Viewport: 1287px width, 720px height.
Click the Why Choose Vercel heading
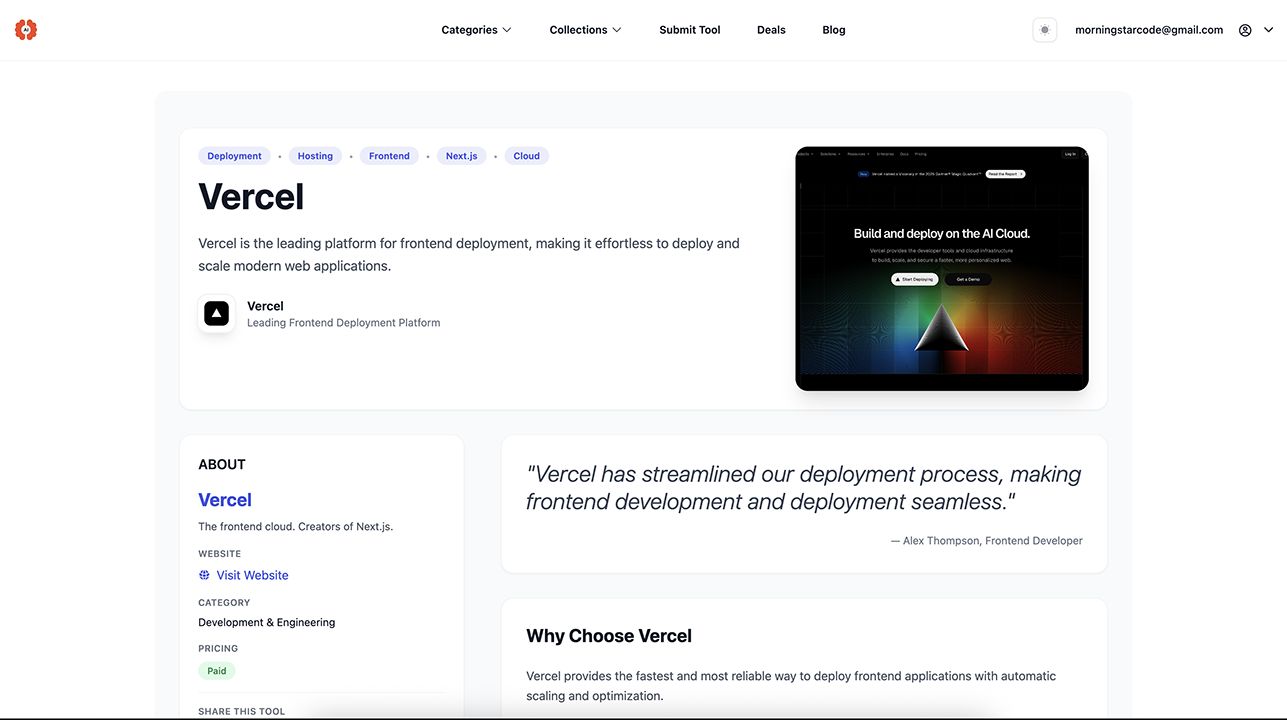pyautogui.click(x=609, y=636)
